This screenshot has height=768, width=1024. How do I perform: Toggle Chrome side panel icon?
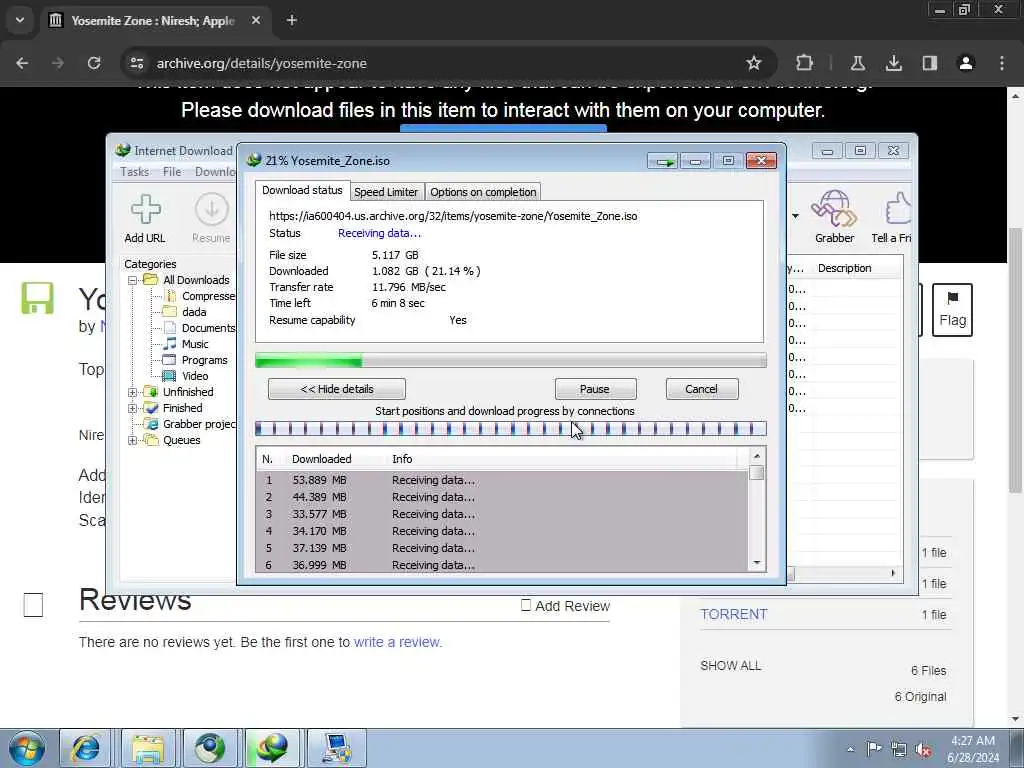click(929, 63)
